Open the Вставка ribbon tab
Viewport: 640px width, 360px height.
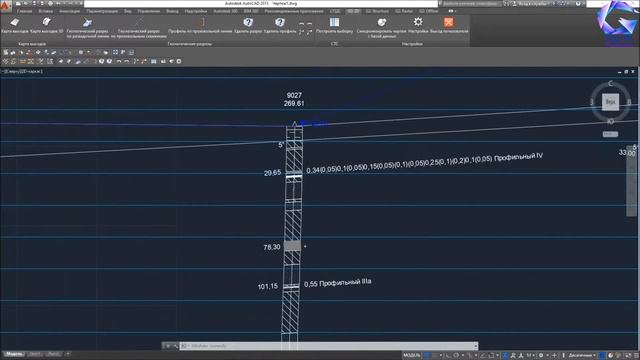pos(46,11)
